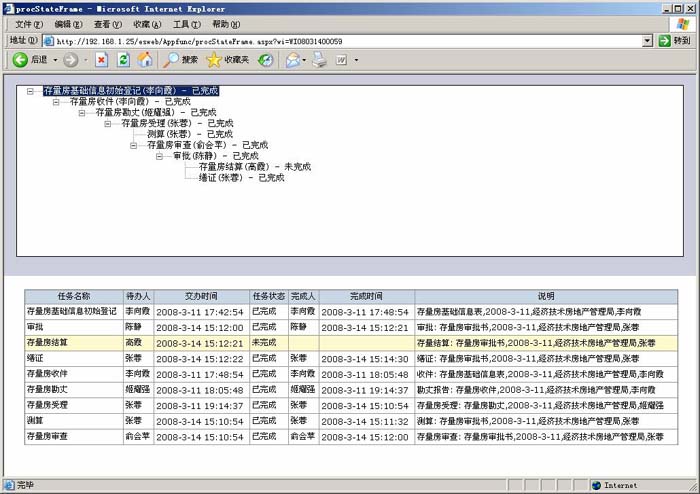Open the 文件(F) menu

click(29, 24)
